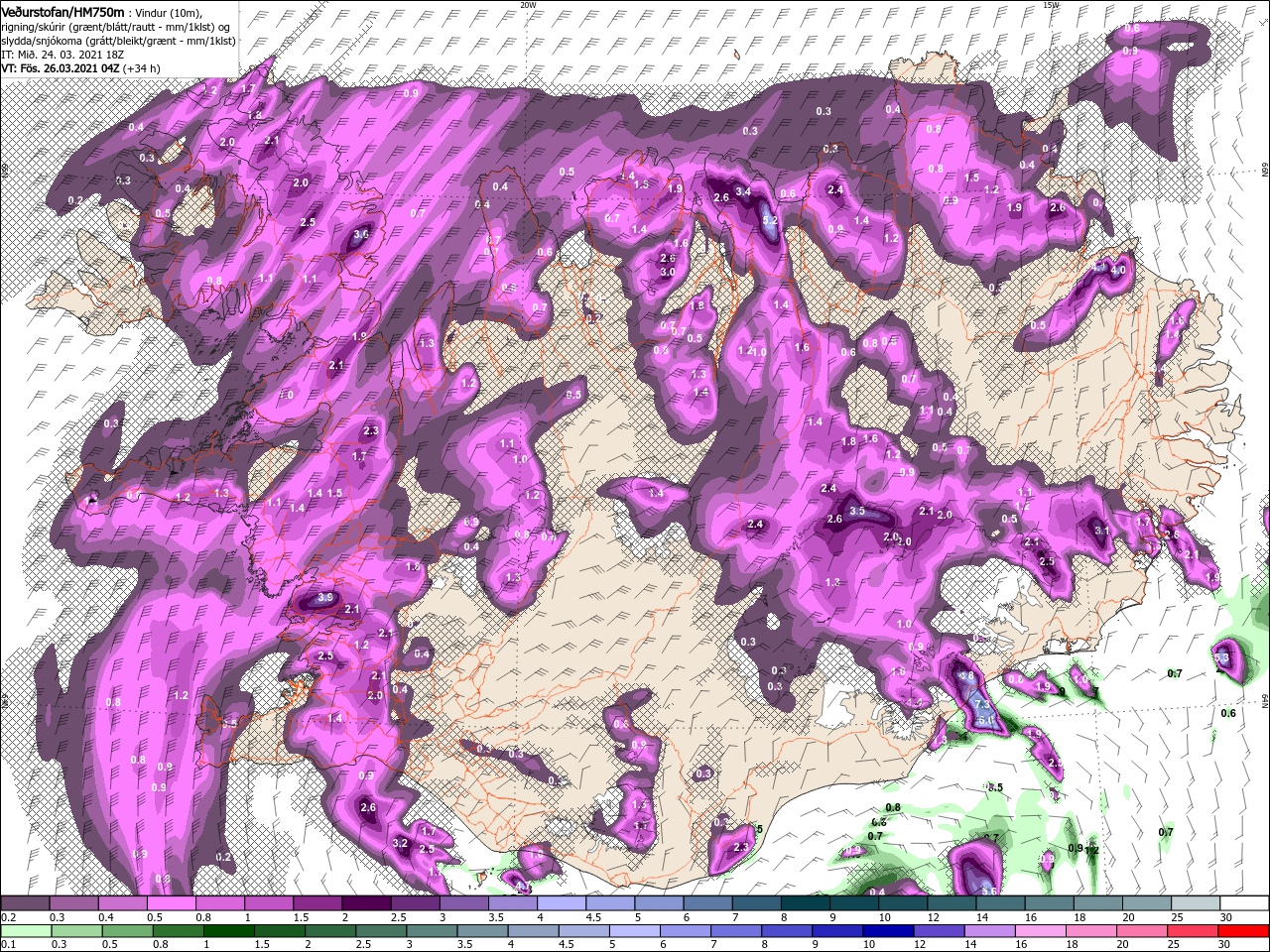
Task: Pick the pale gray 25–30 swatch in top legend
Action: 1198,903
